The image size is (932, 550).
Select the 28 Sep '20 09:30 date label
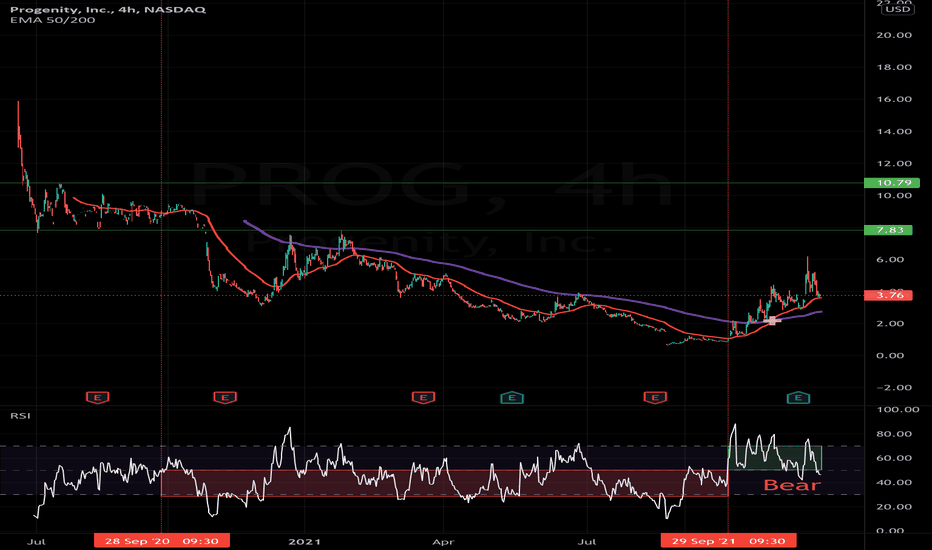(162, 540)
